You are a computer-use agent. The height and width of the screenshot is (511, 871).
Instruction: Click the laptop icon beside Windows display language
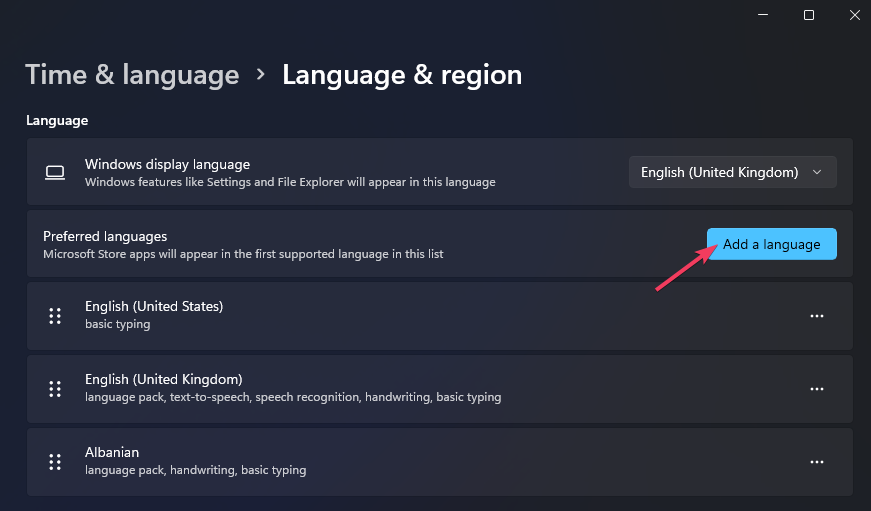pos(55,172)
